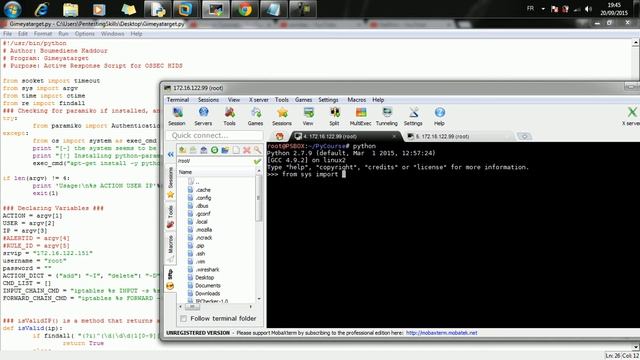Select the .wireshark folder in file list
Screen dimensions: 640x360
[203, 270]
